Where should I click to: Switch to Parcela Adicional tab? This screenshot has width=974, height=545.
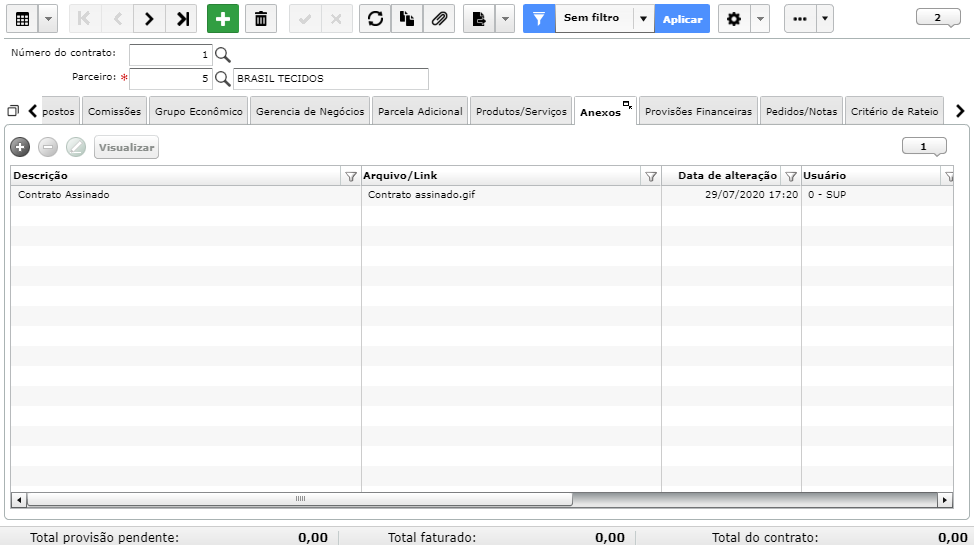click(420, 111)
